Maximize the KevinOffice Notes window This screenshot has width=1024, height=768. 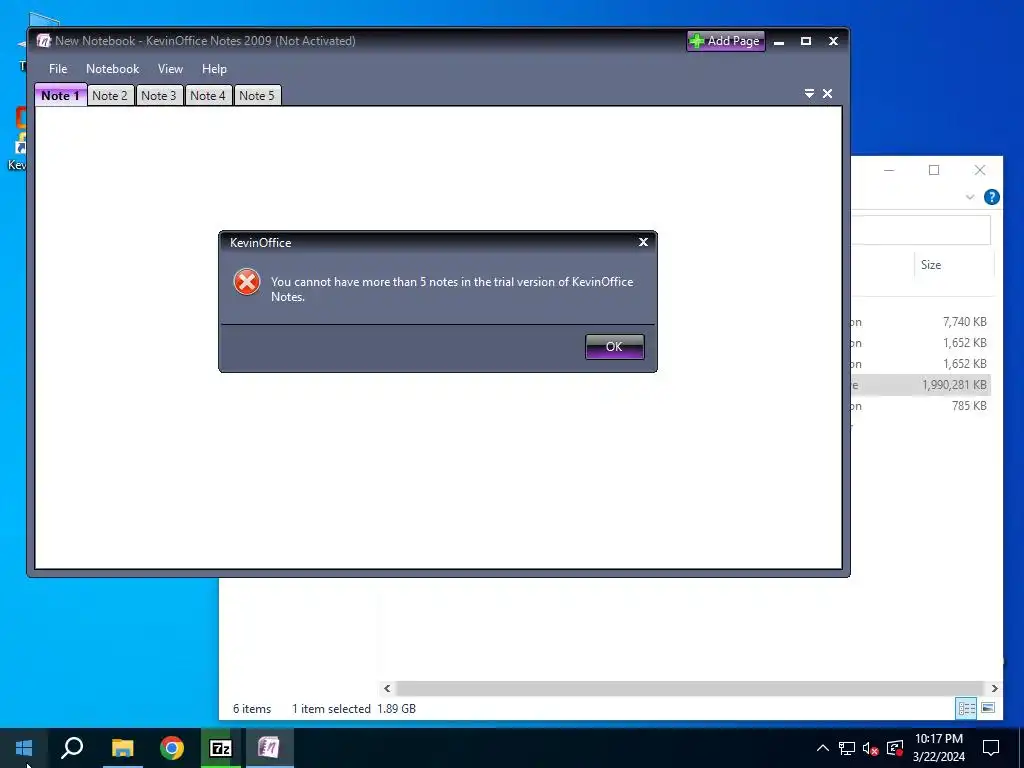pos(806,41)
